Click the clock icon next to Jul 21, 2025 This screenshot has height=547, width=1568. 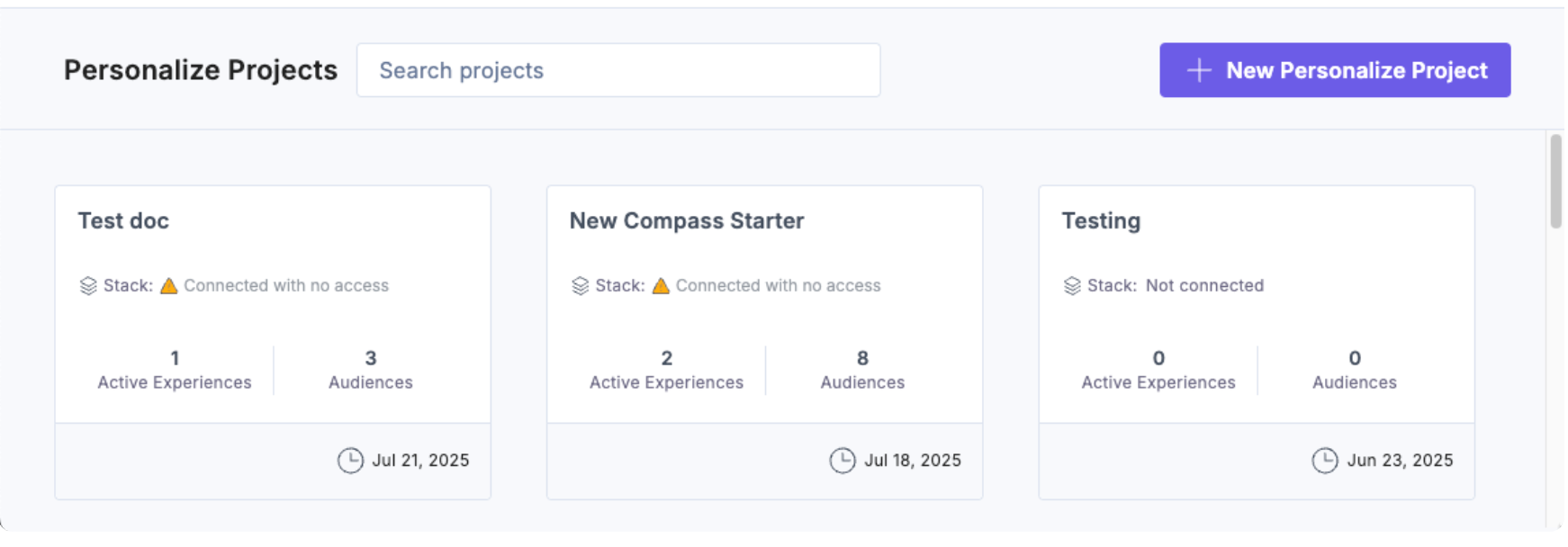click(x=350, y=460)
